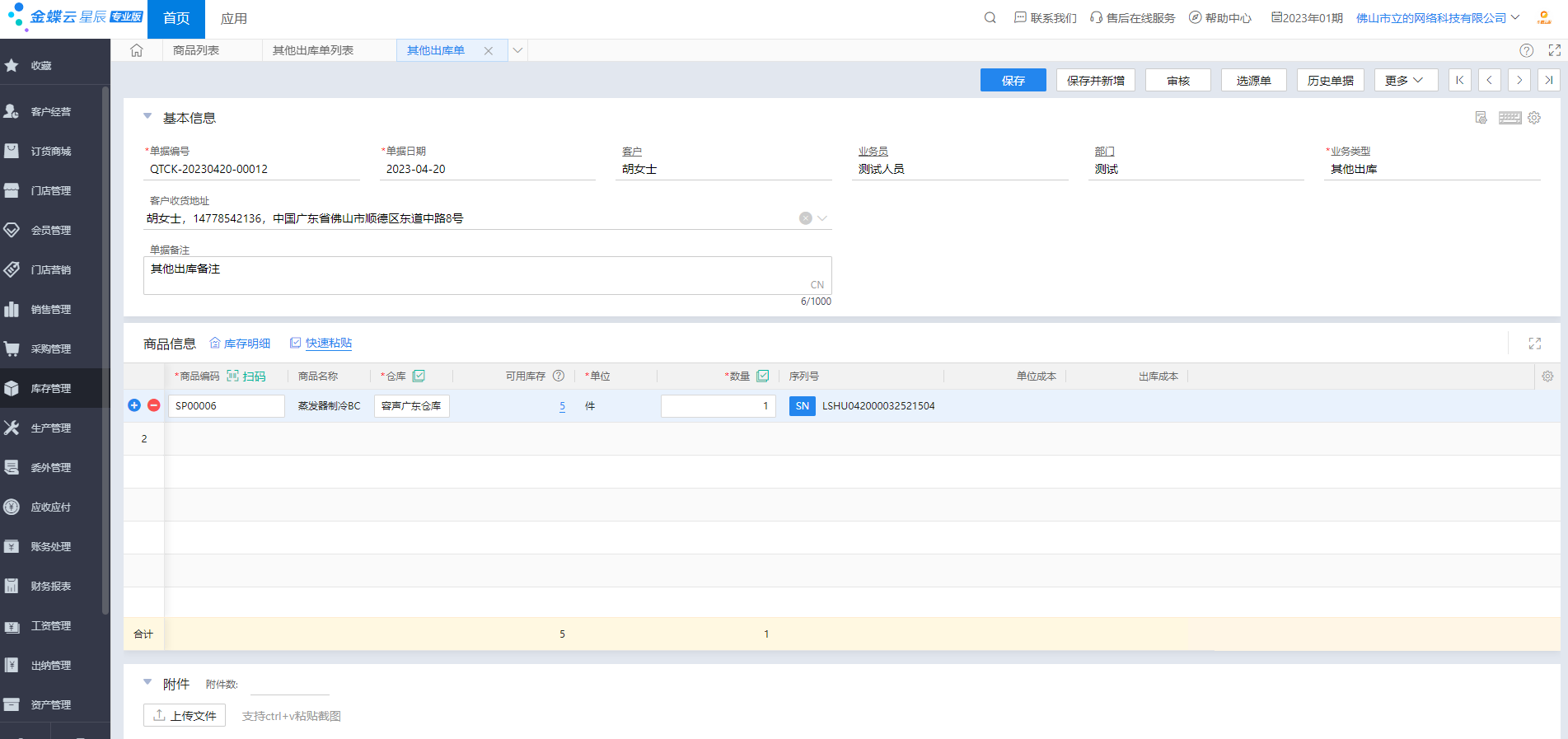Image resolution: width=1568 pixels, height=739 pixels.
Task: Open 库存管理 in the sidebar
Action: pos(51,388)
